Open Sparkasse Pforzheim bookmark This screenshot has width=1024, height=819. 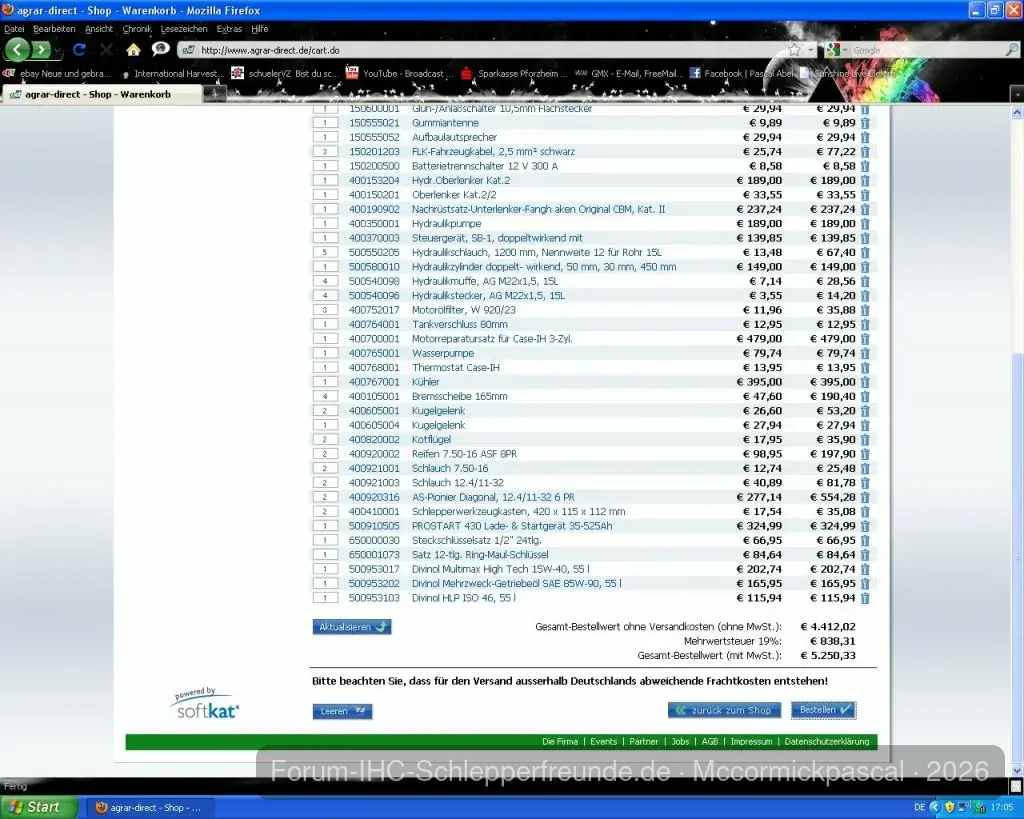(515, 73)
